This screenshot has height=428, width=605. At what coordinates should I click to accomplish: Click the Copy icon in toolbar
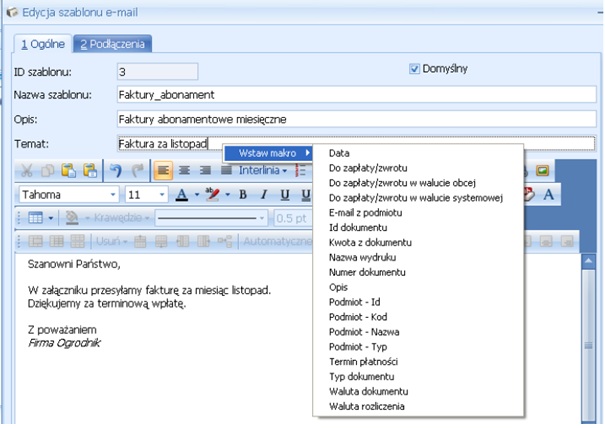[47, 171]
